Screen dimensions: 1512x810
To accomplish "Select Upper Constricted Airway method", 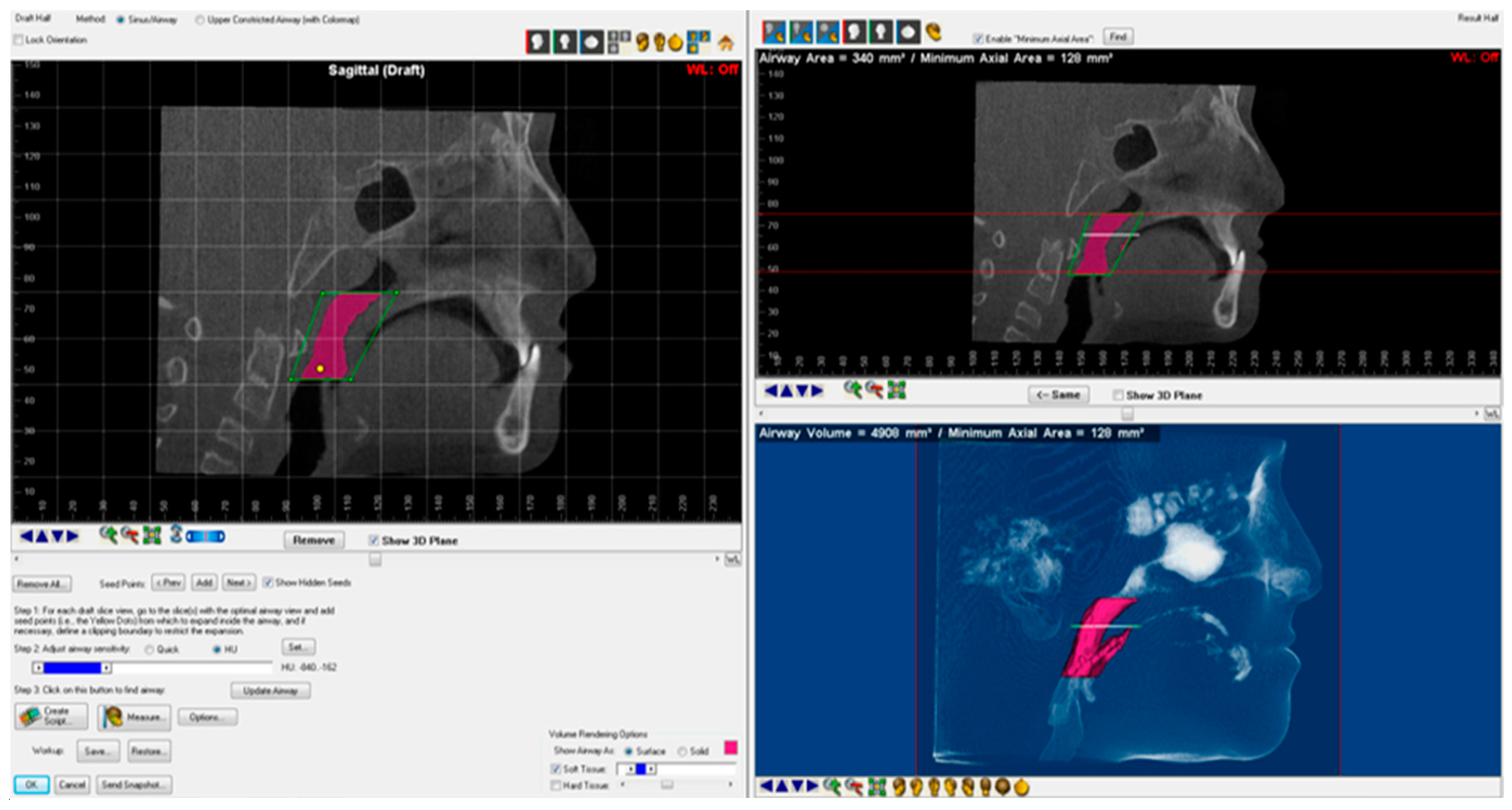I will click(200, 20).
